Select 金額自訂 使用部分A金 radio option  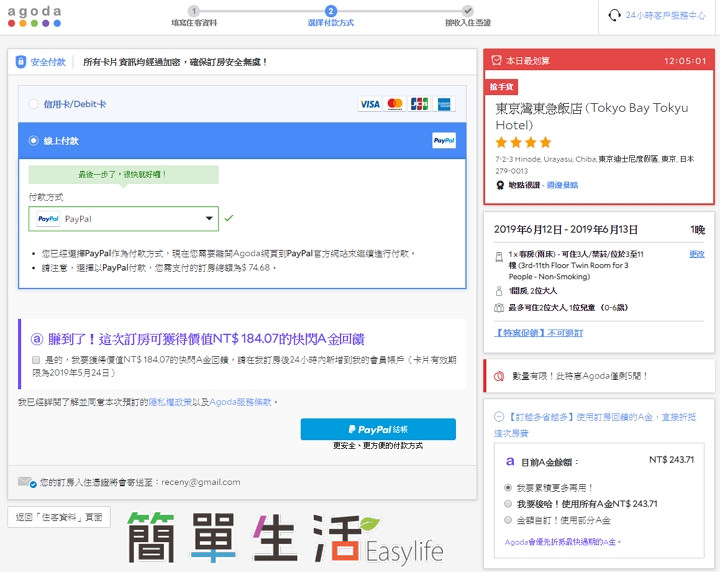(x=508, y=520)
